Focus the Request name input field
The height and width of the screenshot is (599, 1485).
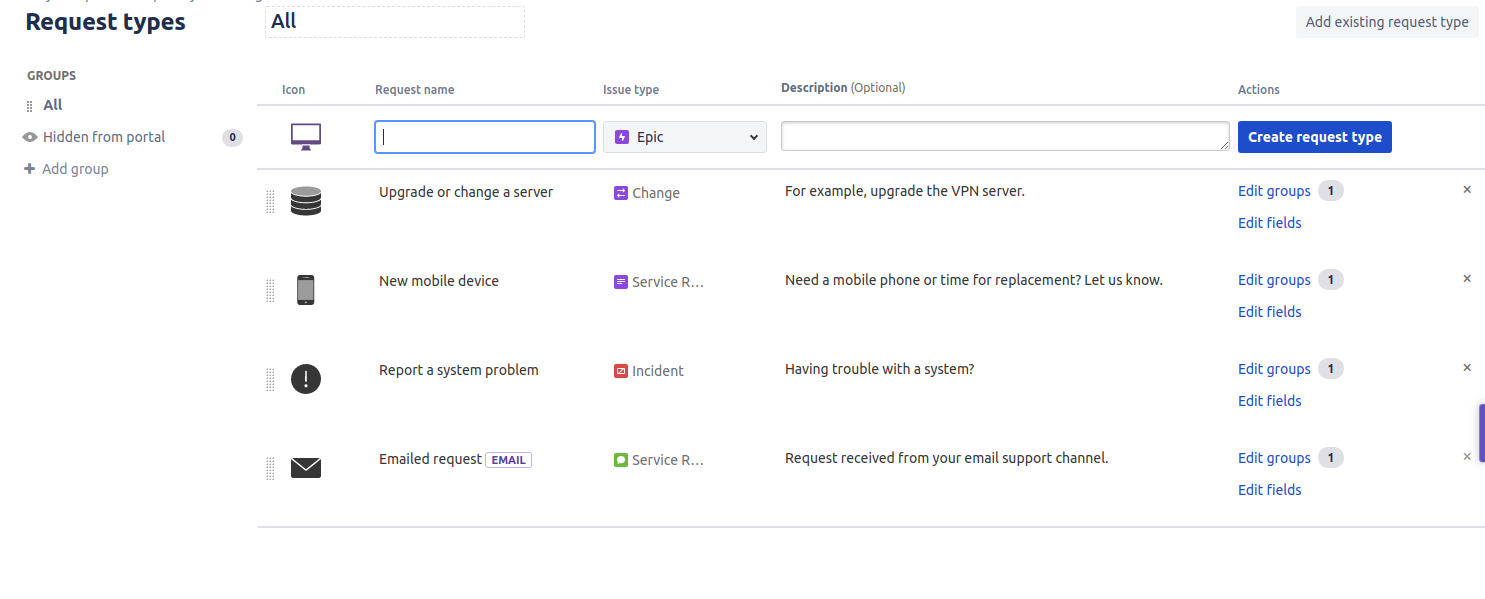pyautogui.click(x=485, y=137)
